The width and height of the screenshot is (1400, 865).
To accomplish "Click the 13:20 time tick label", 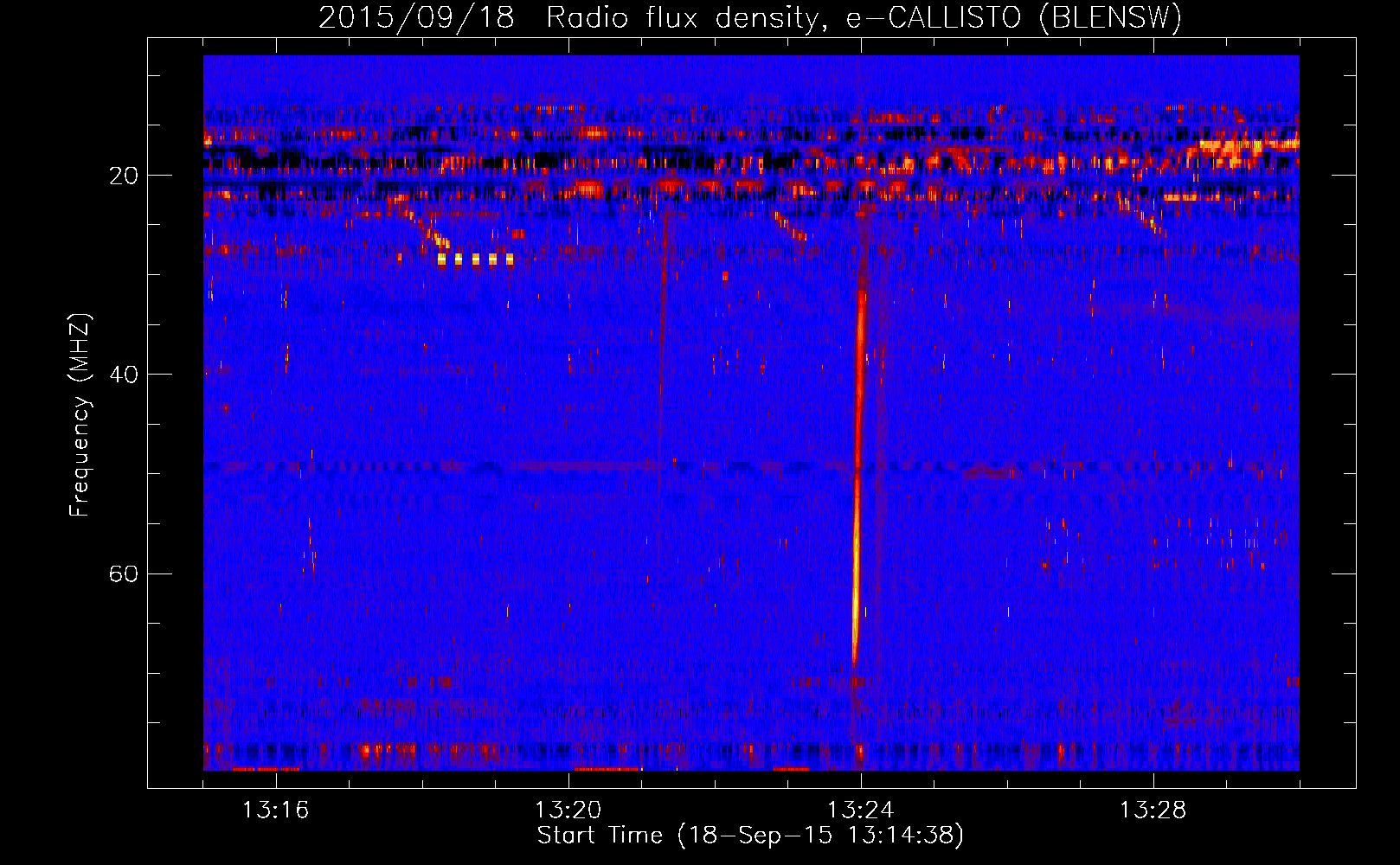I will [568, 811].
